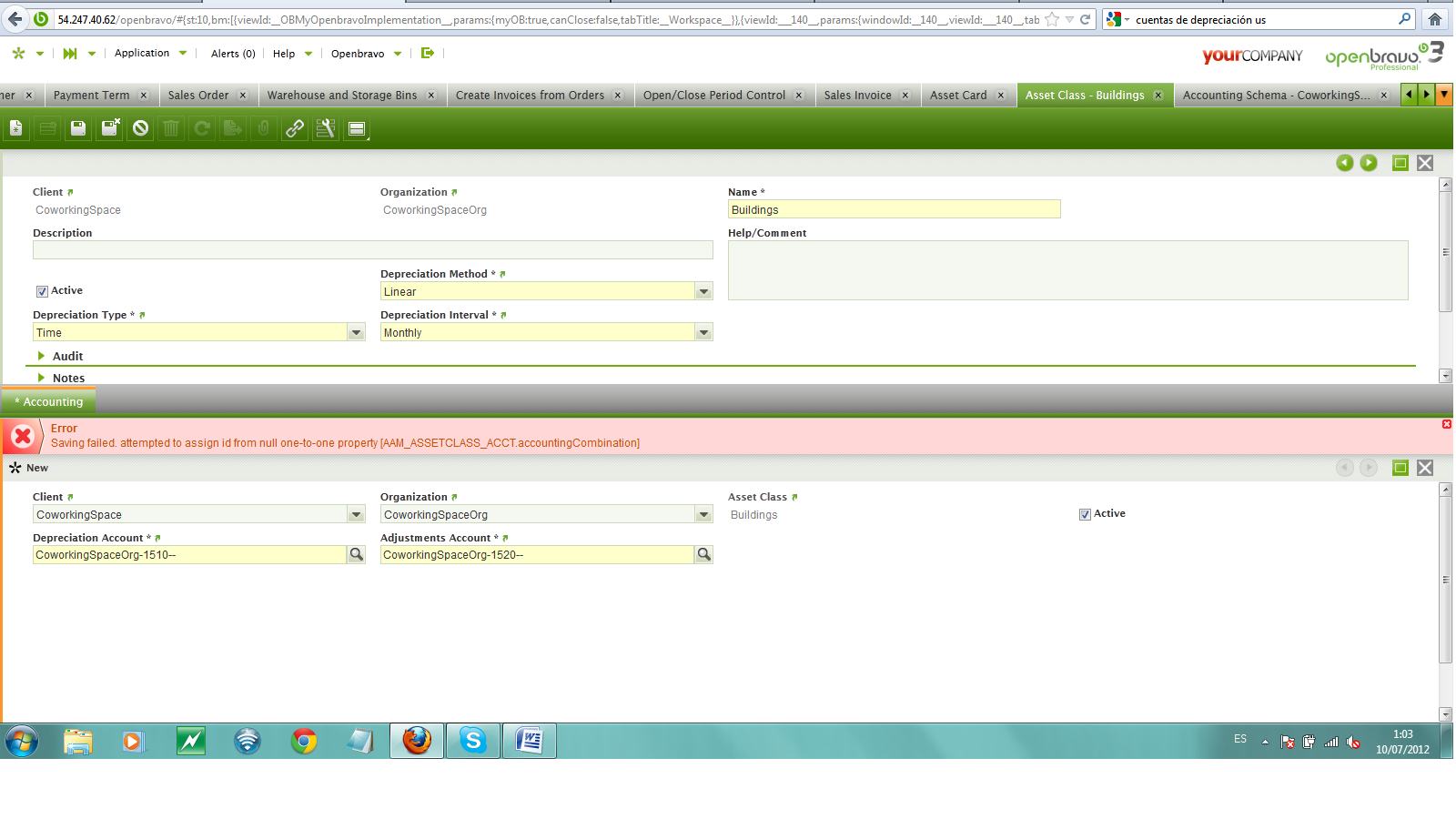Open the Depreciation Method dropdown
1456x819 pixels.
point(703,292)
